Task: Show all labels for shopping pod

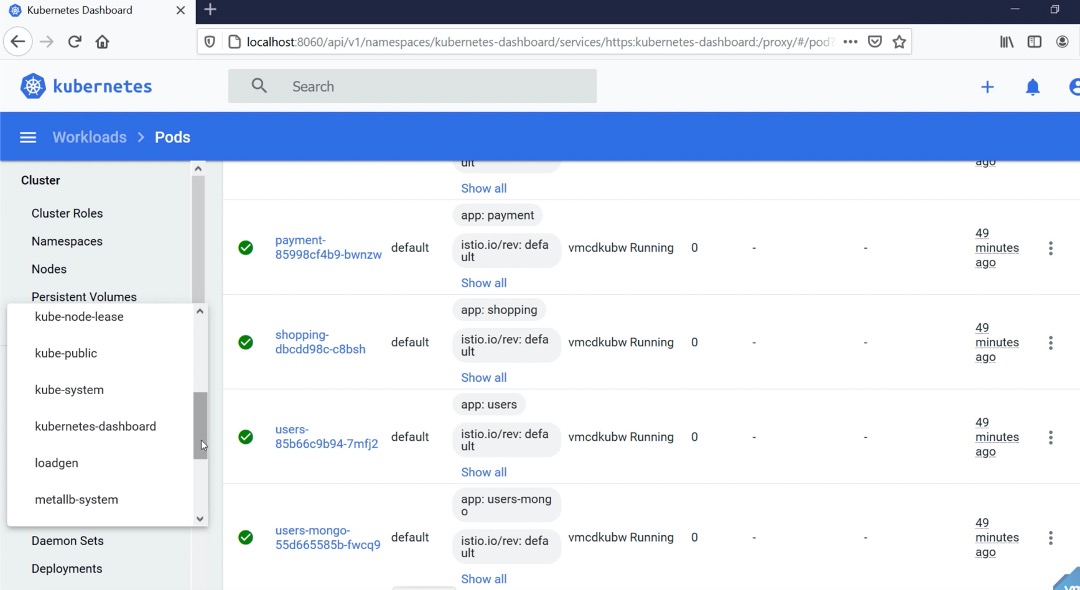Action: (483, 378)
